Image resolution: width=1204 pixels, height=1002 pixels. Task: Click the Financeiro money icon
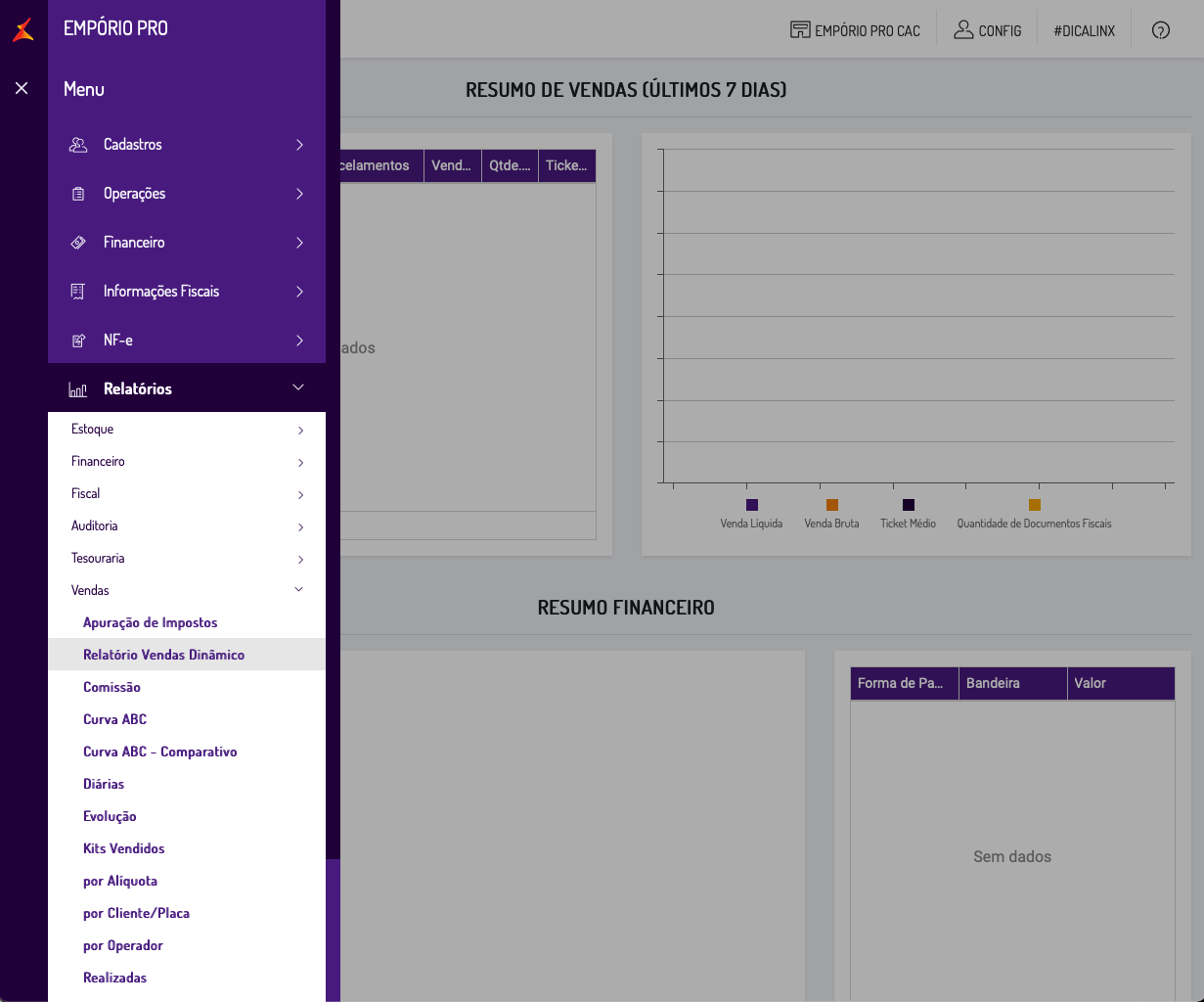[x=78, y=243]
